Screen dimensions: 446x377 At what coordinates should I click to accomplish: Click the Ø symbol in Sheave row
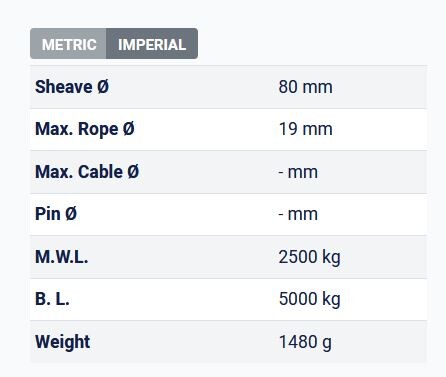pyautogui.click(x=103, y=87)
